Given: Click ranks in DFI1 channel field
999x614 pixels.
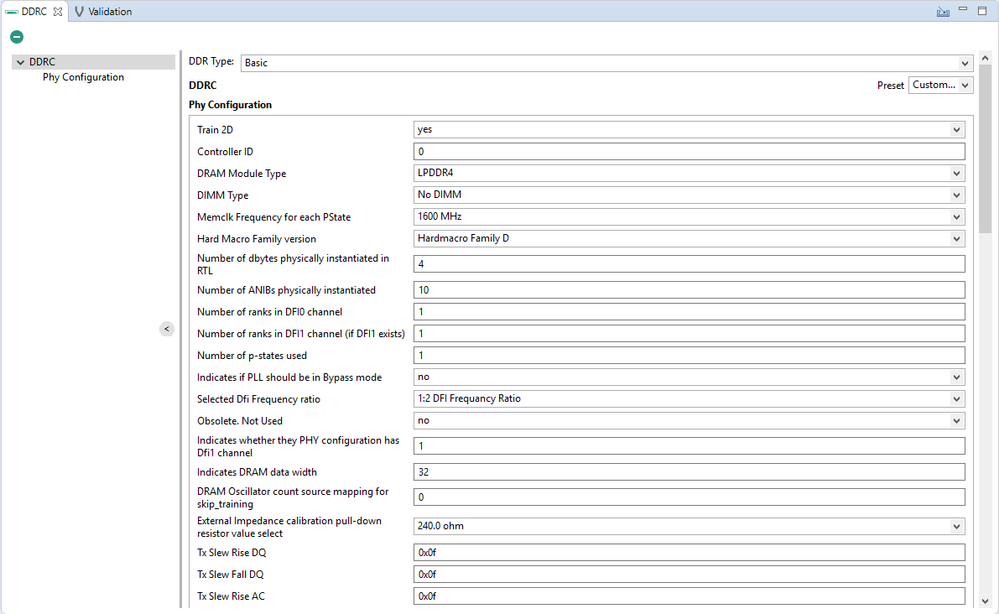Looking at the screenshot, I should pyautogui.click(x=689, y=333).
